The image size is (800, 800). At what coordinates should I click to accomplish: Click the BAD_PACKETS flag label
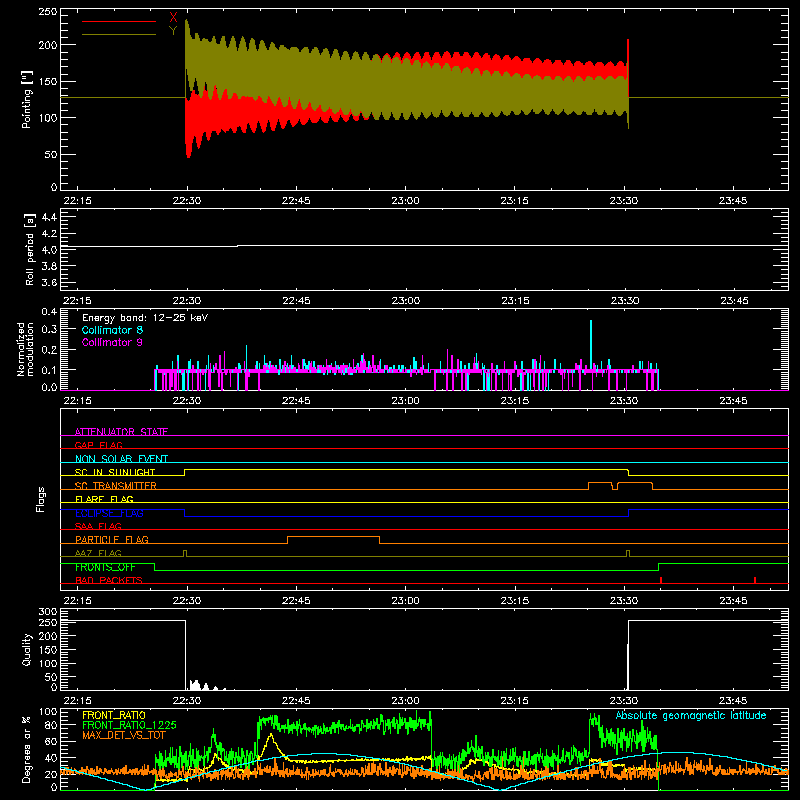[x=109, y=580]
